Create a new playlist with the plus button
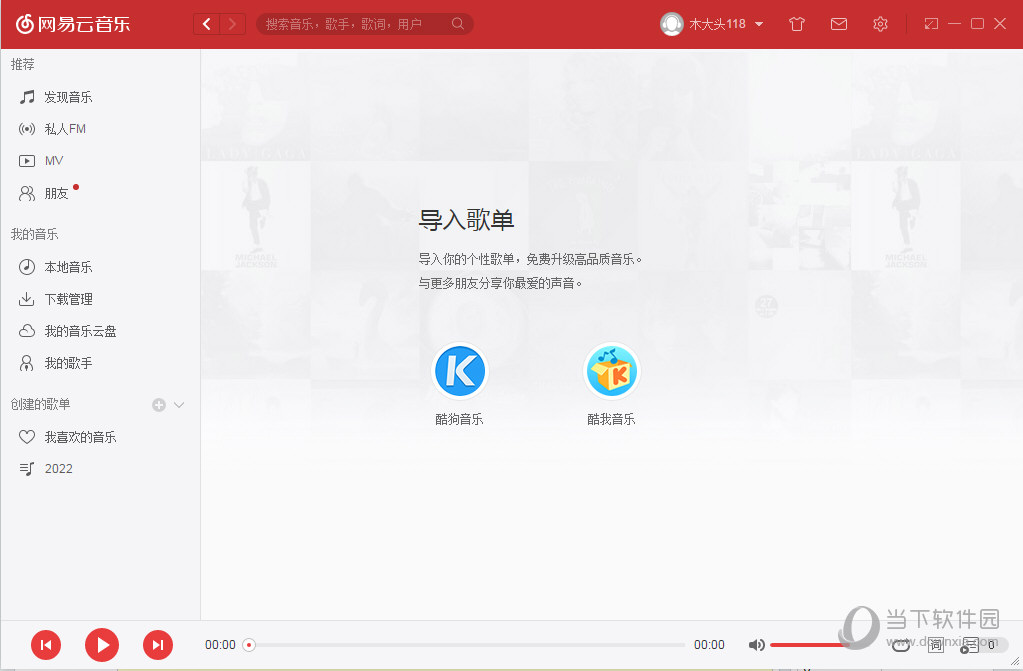This screenshot has width=1023, height=671. pyautogui.click(x=158, y=404)
